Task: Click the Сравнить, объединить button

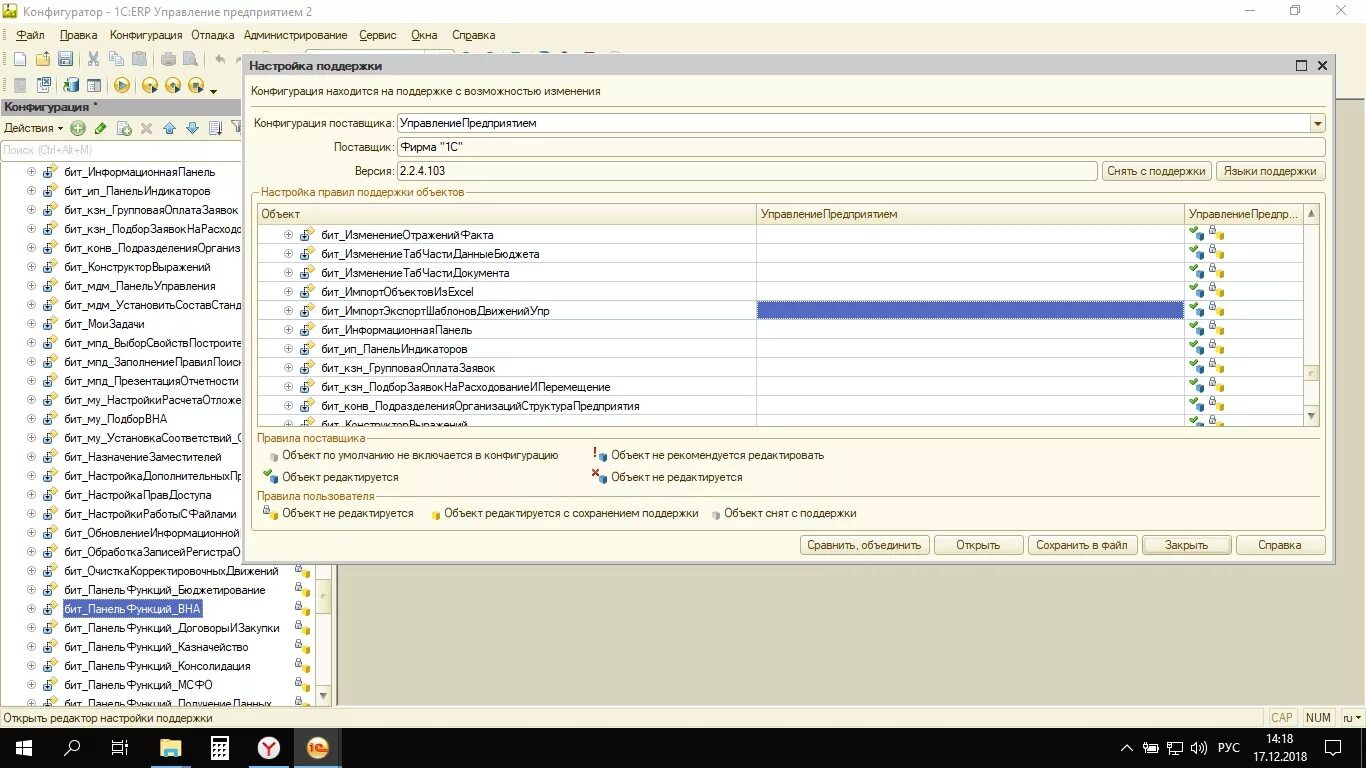Action: (x=865, y=545)
